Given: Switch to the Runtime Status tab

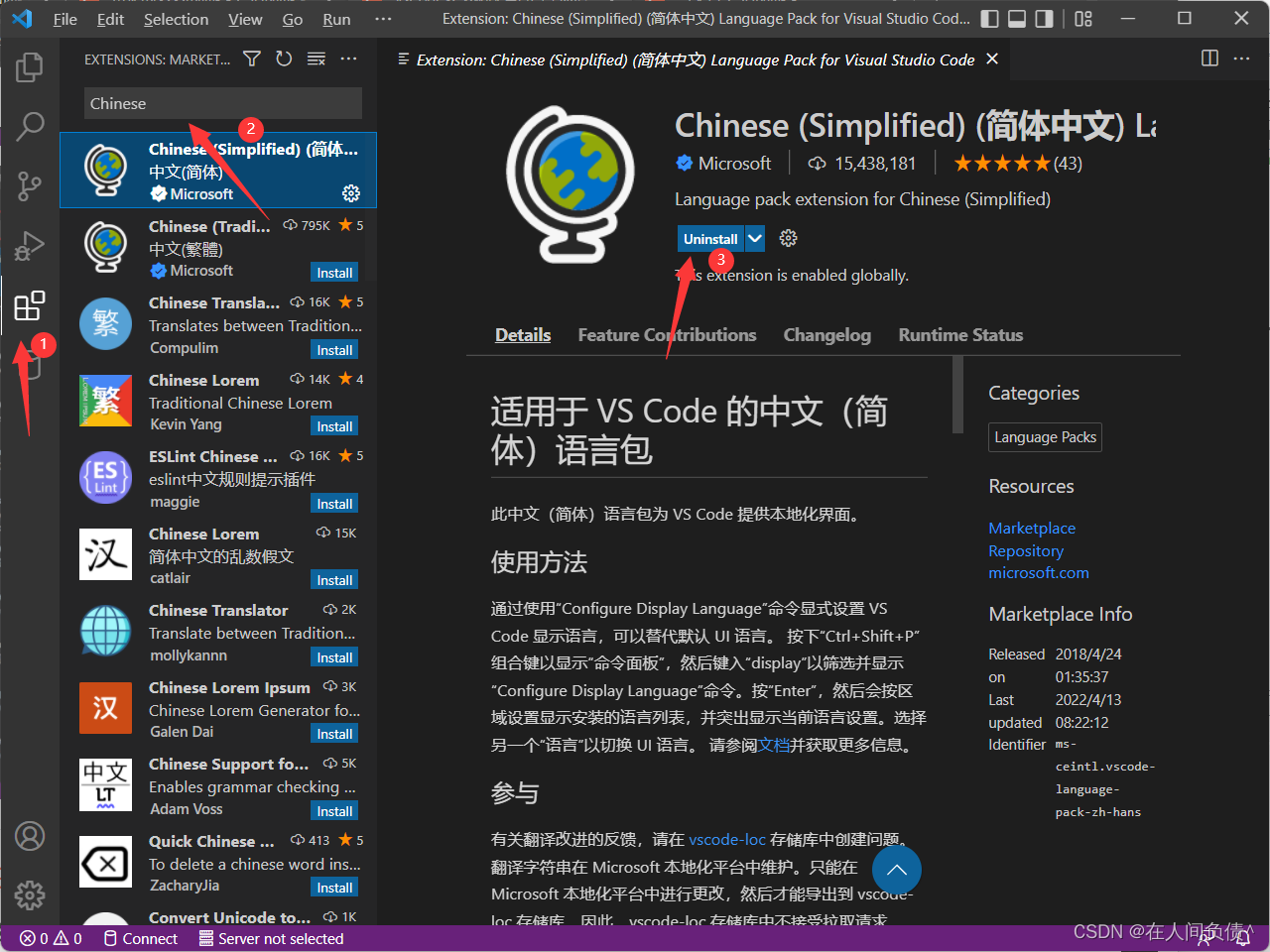Looking at the screenshot, I should tap(960, 335).
